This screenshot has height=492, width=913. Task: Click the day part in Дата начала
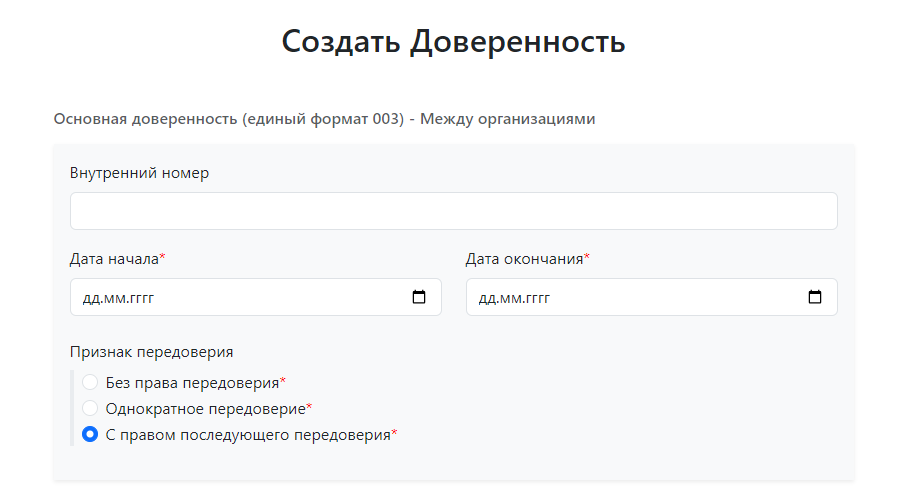92,298
